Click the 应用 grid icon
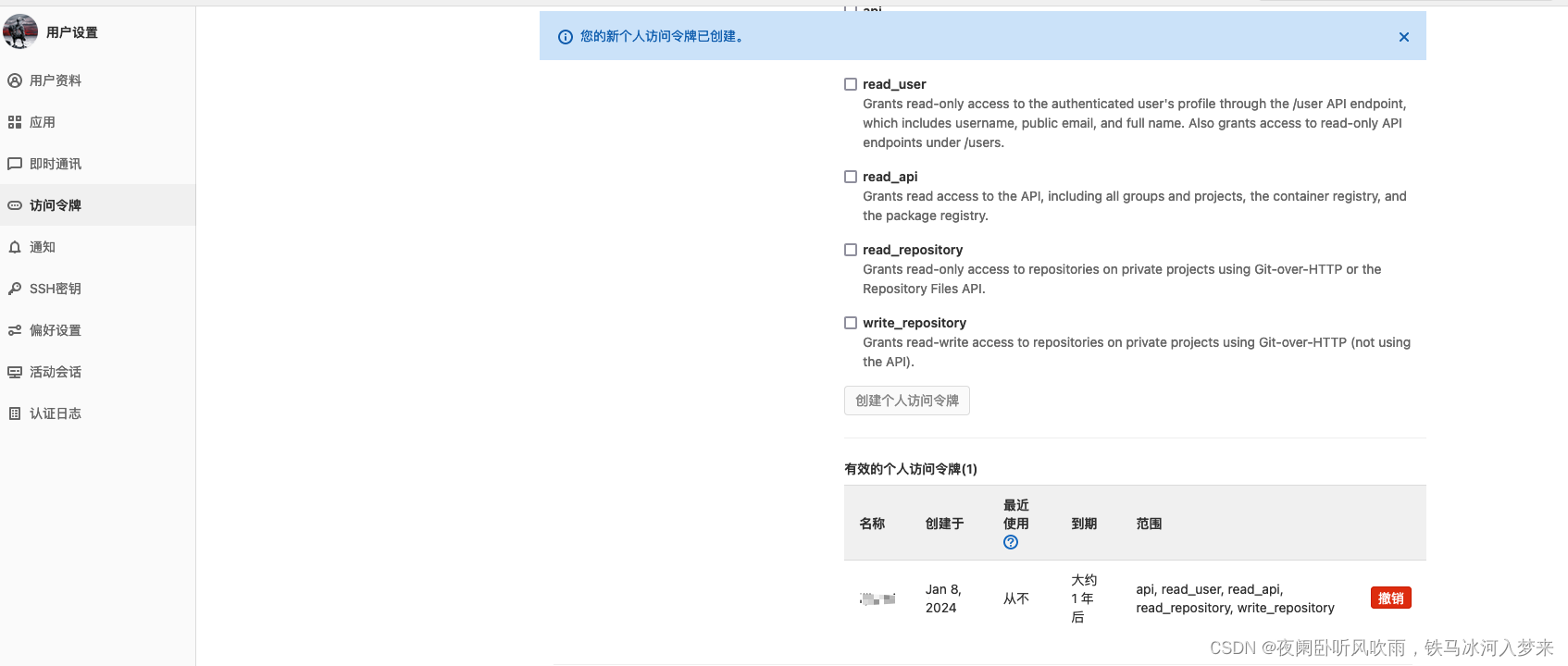 [15, 122]
